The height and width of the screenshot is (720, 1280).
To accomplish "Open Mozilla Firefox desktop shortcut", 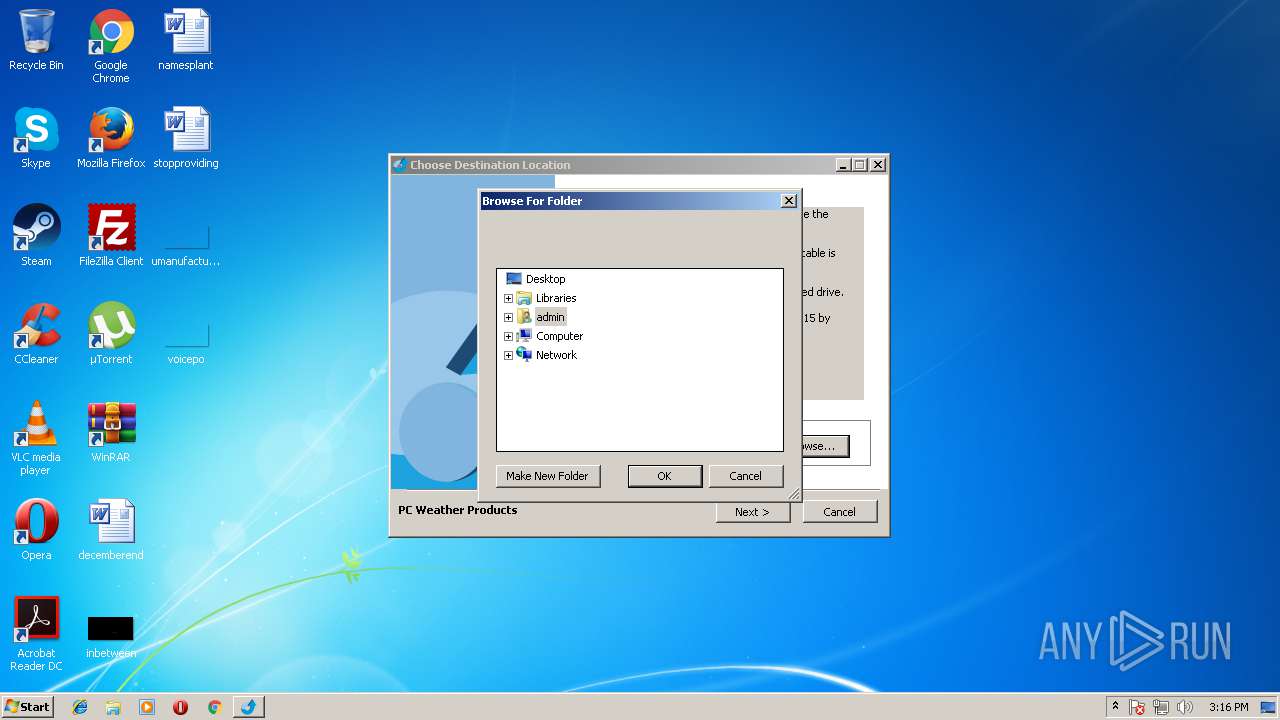I will tap(111, 138).
